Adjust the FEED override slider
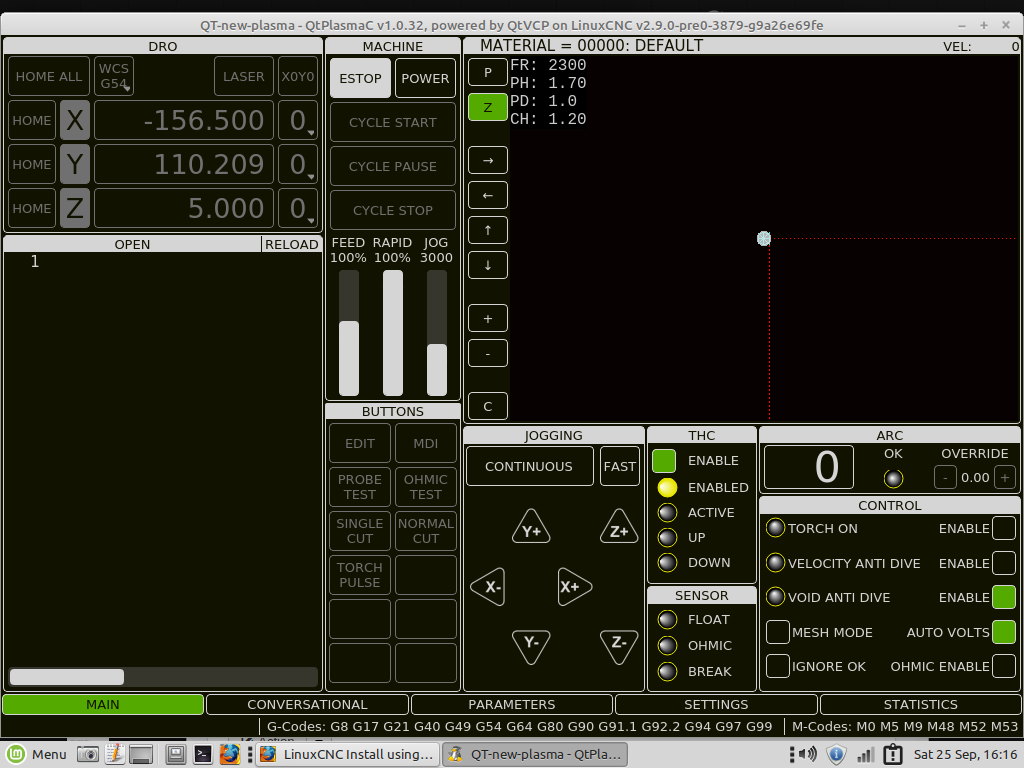The image size is (1024, 768). coord(349,333)
